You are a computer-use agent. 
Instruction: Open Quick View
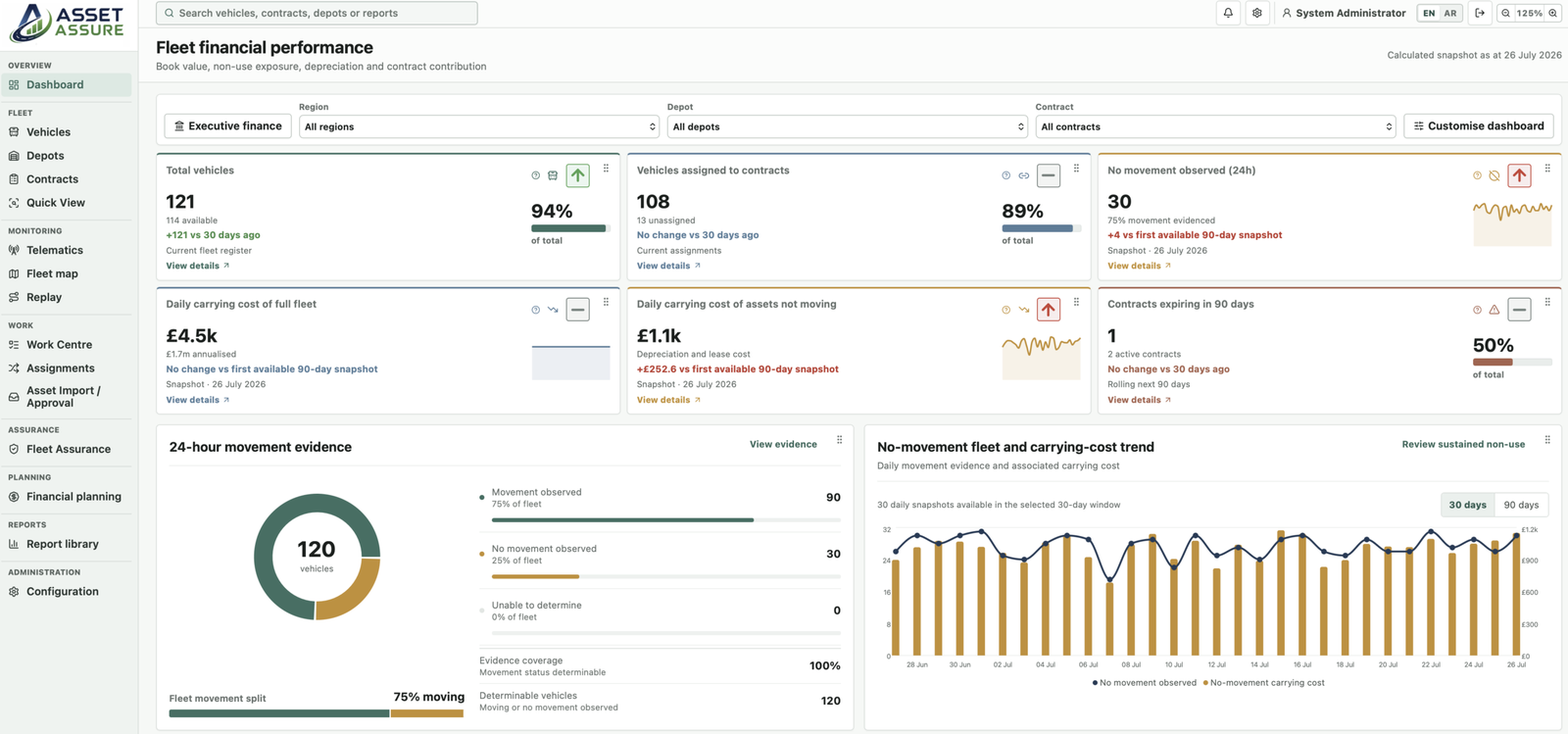[x=67, y=203]
